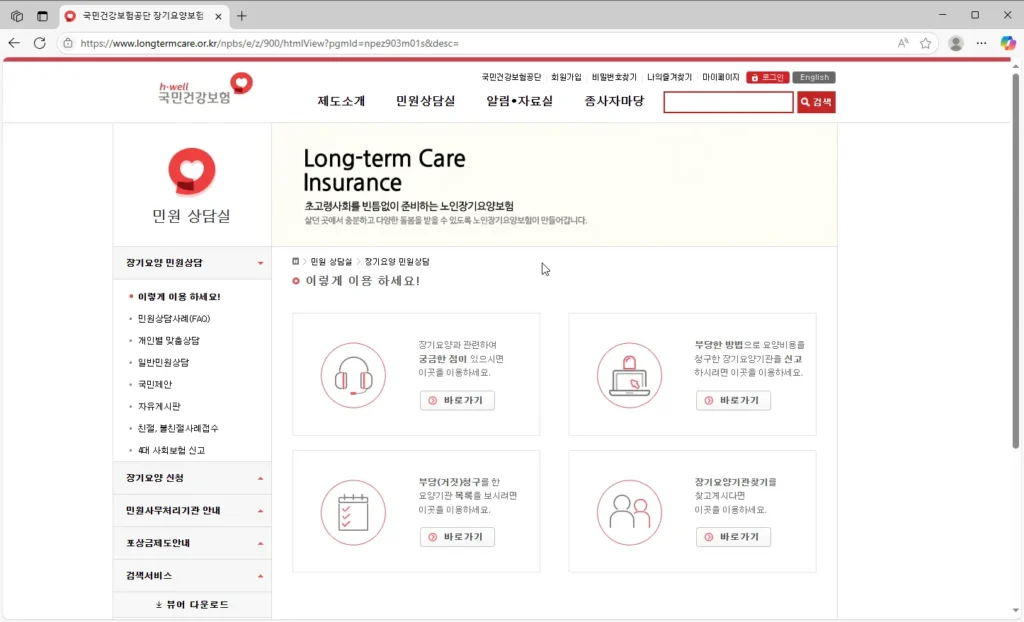1024x622 pixels.
Task: Click the h-well 국민건강보험 logo
Action: [x=205, y=89]
